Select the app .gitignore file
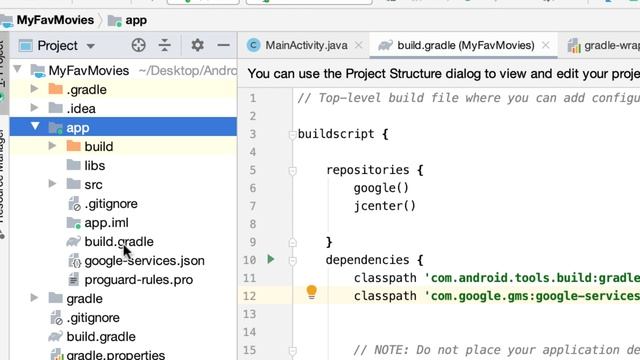640x360 pixels. tap(111, 204)
